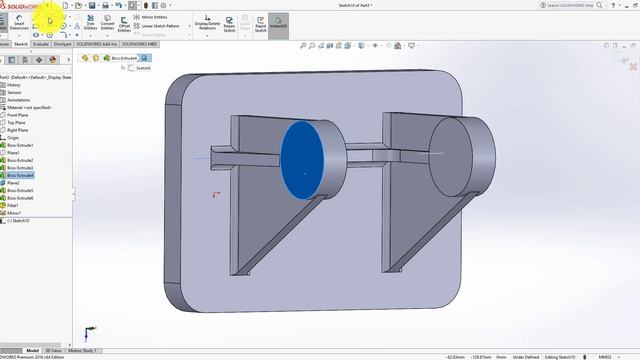Image resolution: width=640 pixels, height=360 pixels.
Task: Click Search SOLIDWORKS Help field
Action: click(570, 5)
